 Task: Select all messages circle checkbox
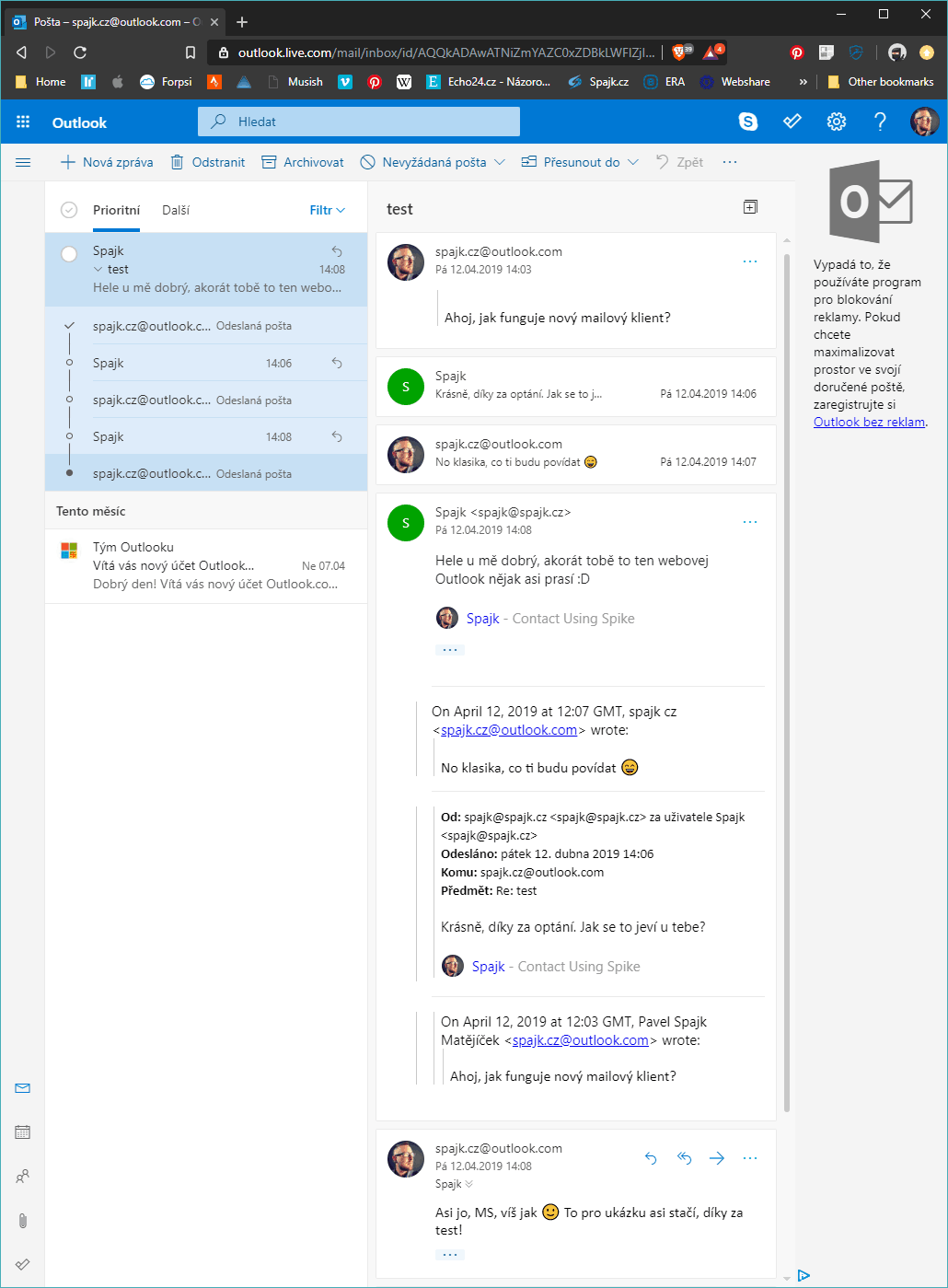[x=69, y=210]
